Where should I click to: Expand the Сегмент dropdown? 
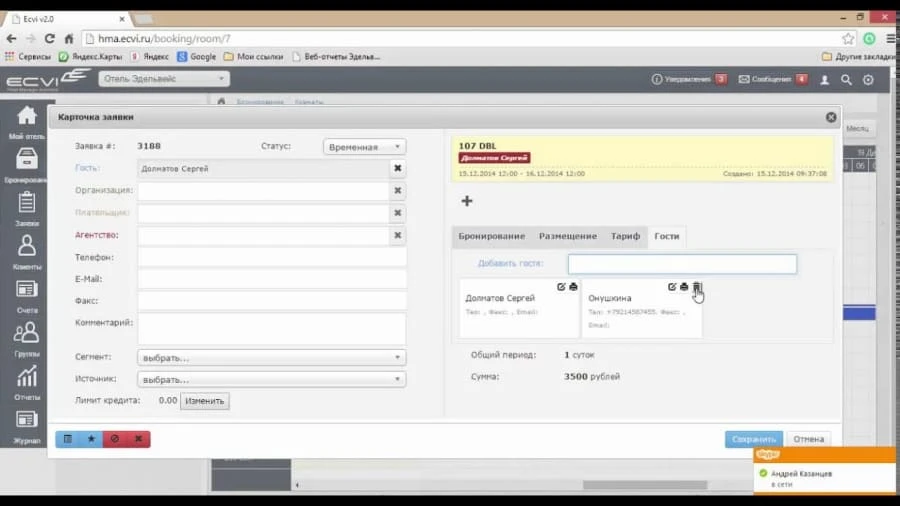click(271, 357)
